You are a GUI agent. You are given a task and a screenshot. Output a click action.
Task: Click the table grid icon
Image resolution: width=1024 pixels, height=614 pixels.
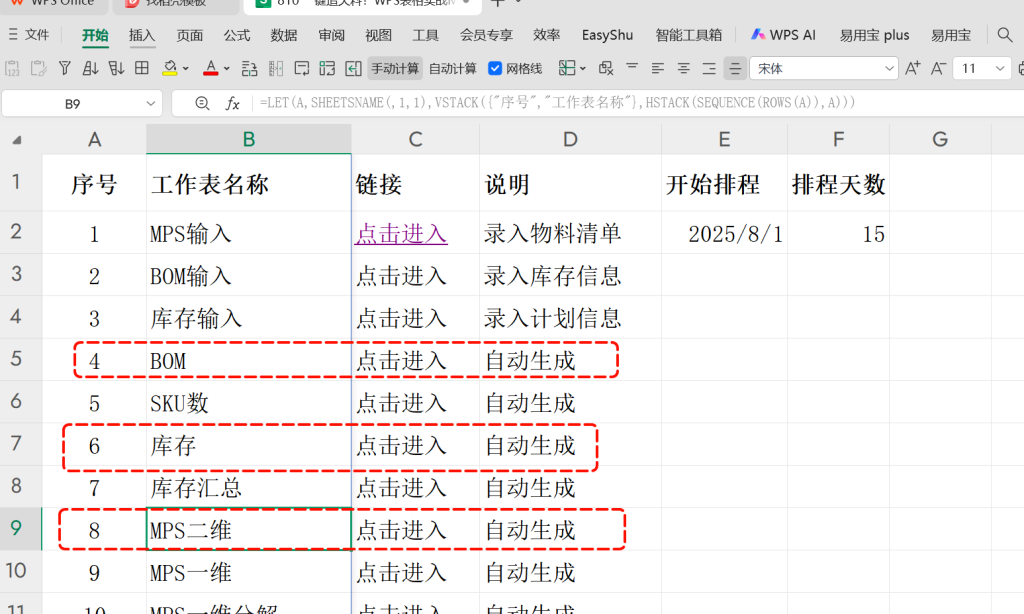tap(142, 68)
